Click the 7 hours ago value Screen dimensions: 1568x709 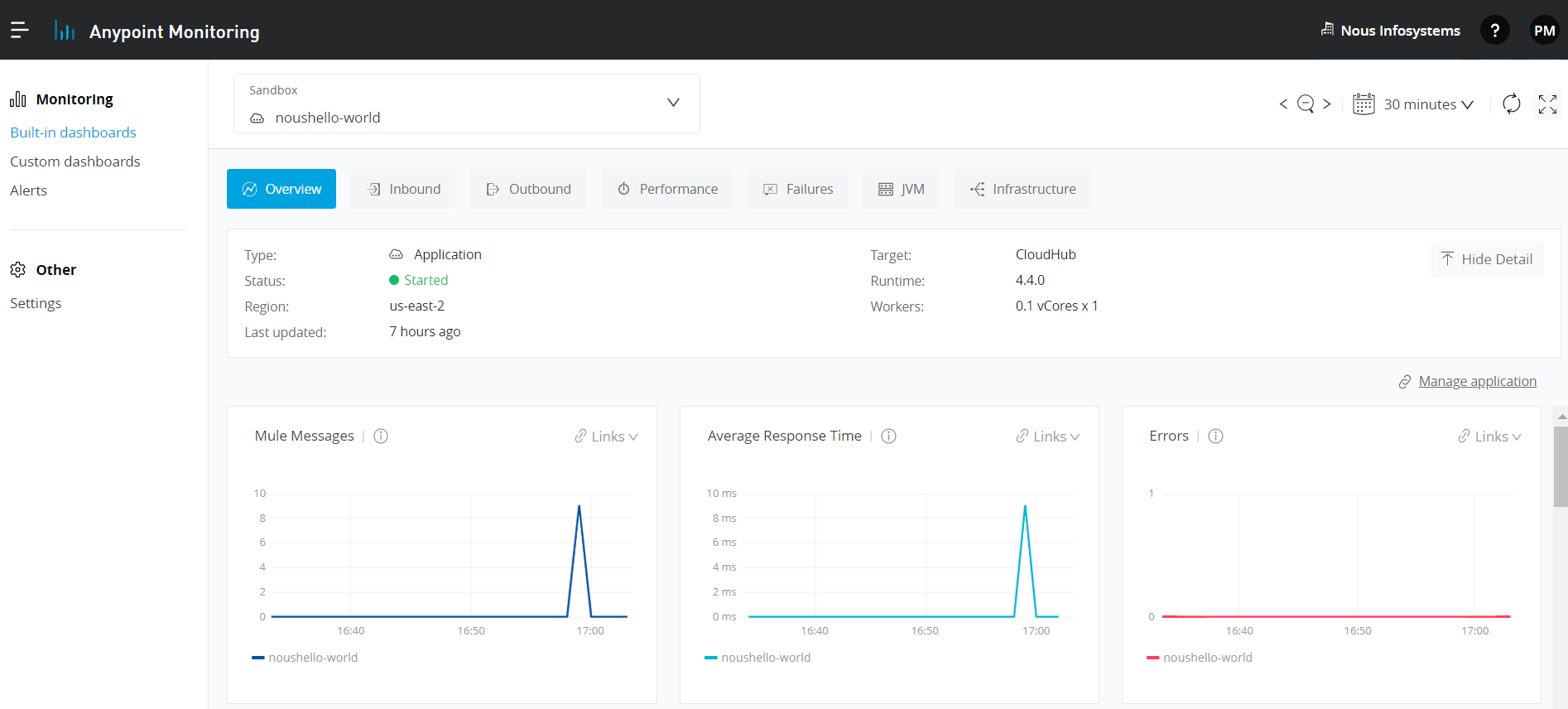(x=425, y=331)
